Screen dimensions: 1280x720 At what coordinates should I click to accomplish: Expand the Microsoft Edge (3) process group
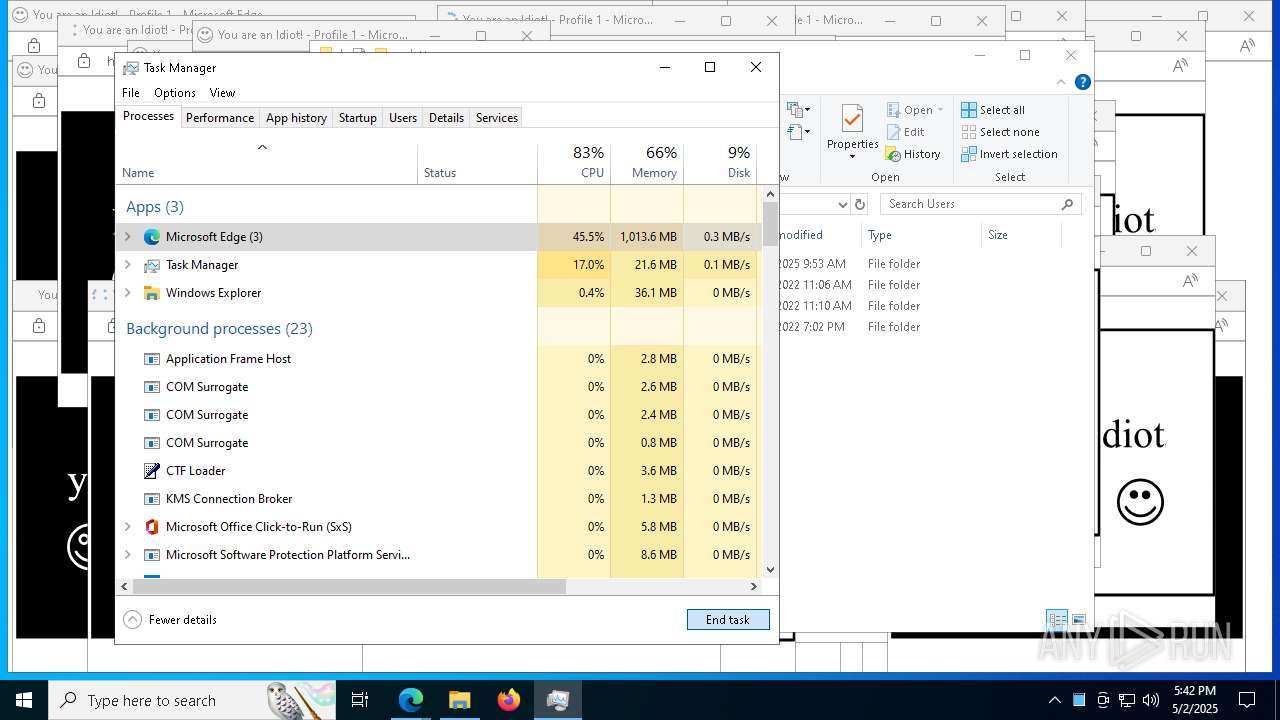click(127, 237)
